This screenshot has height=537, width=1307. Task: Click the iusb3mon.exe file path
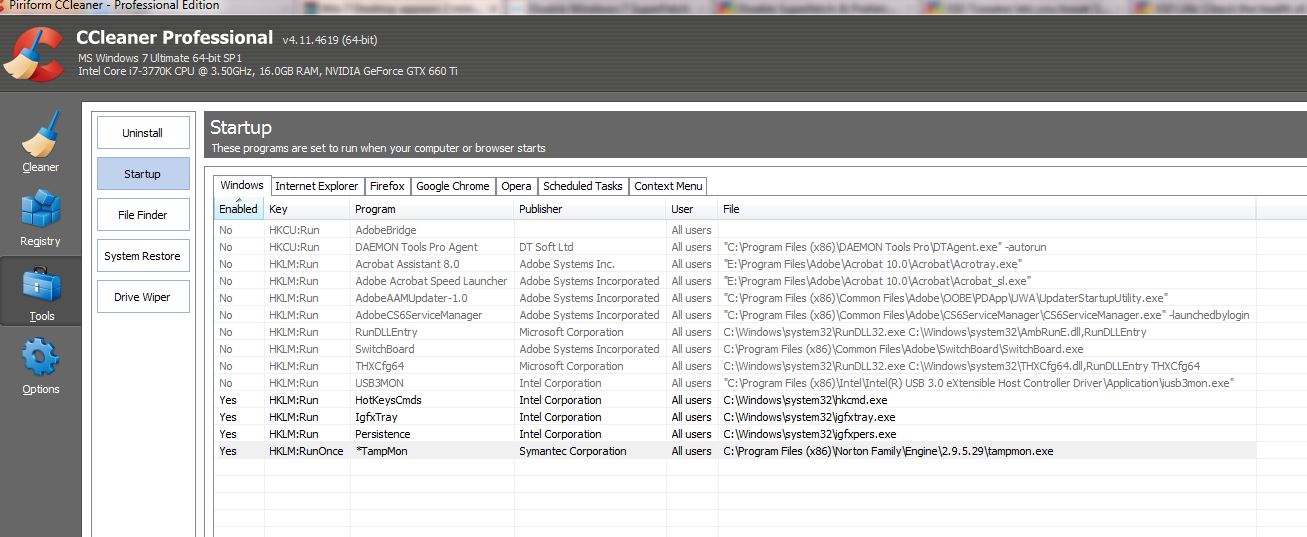979,383
